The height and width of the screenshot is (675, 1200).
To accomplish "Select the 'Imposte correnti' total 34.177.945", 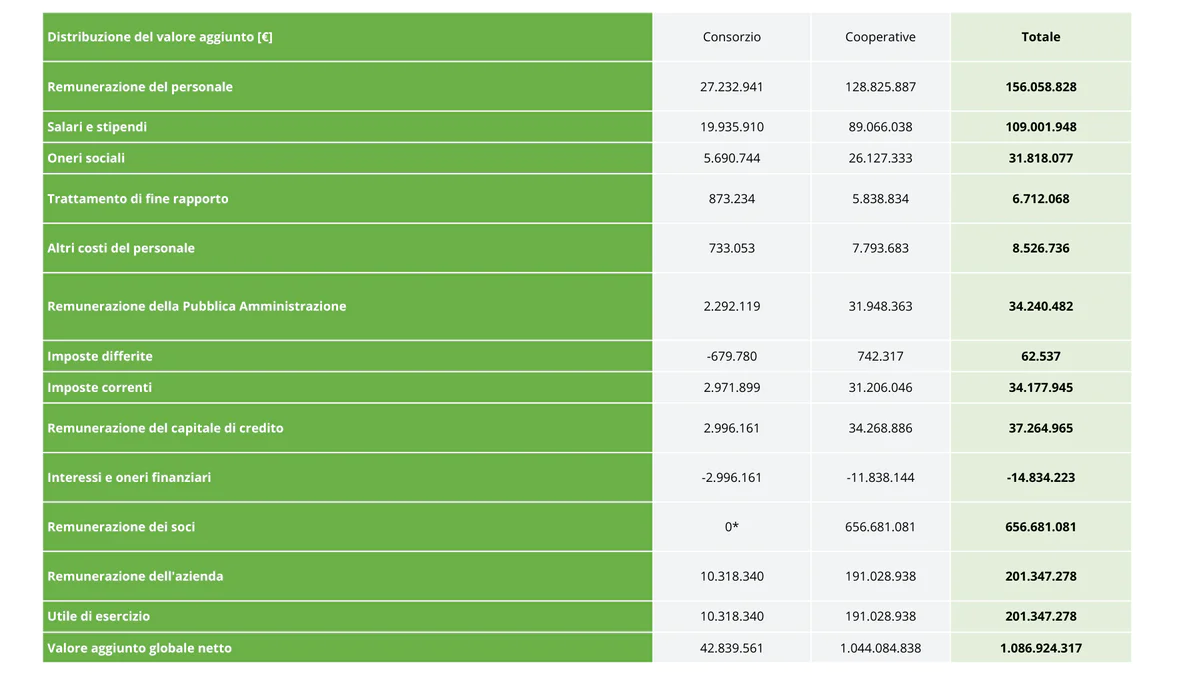I will click(x=1040, y=387).
